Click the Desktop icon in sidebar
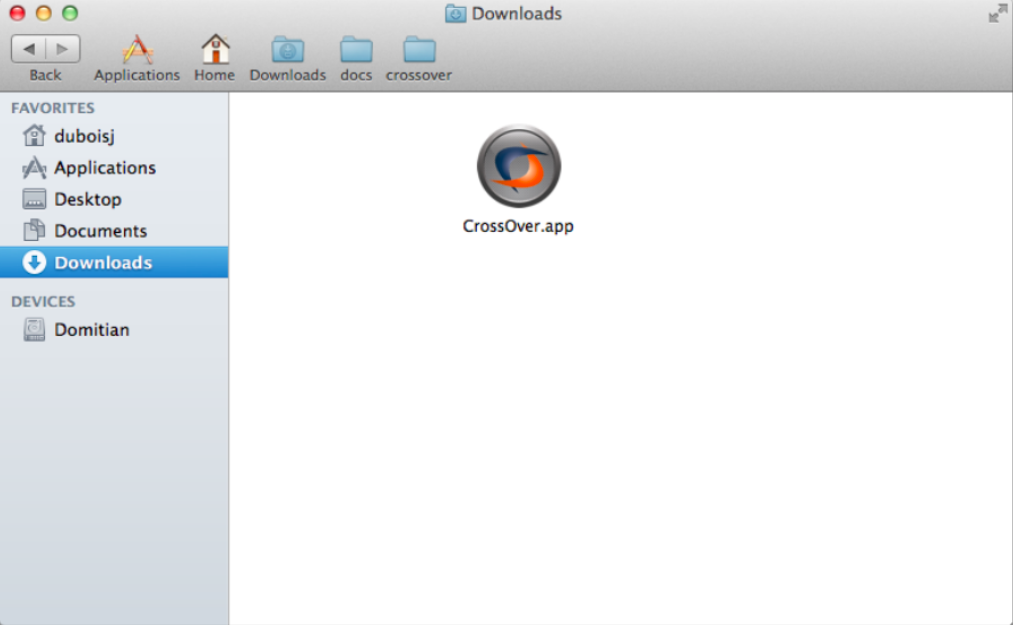 pos(34,199)
